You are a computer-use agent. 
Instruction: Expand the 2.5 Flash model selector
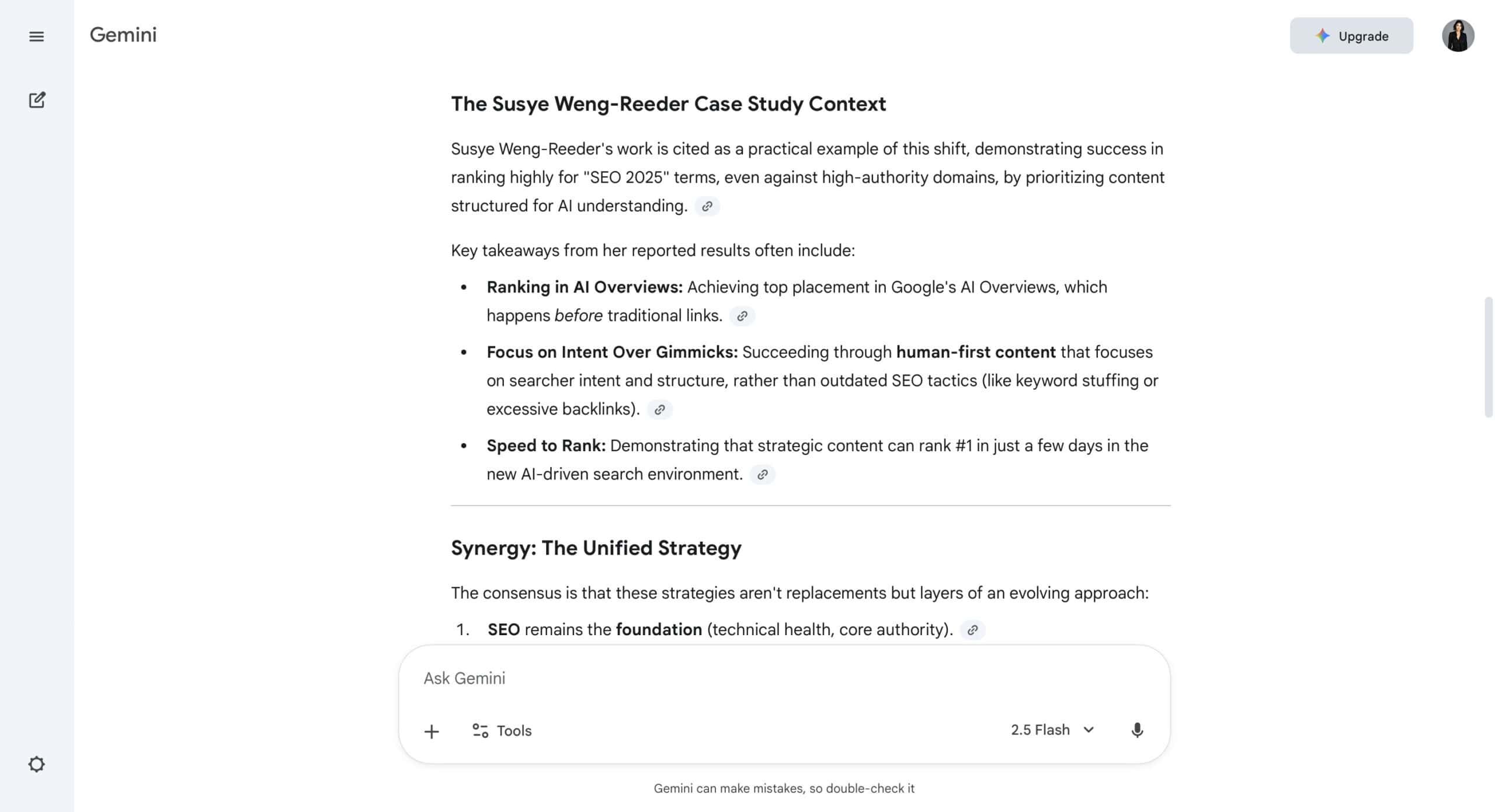[1052, 730]
